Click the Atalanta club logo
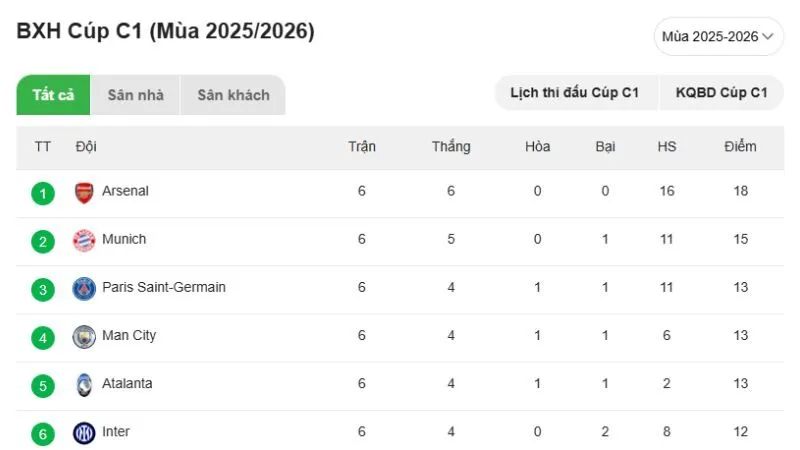The height and width of the screenshot is (450, 800). 84,384
